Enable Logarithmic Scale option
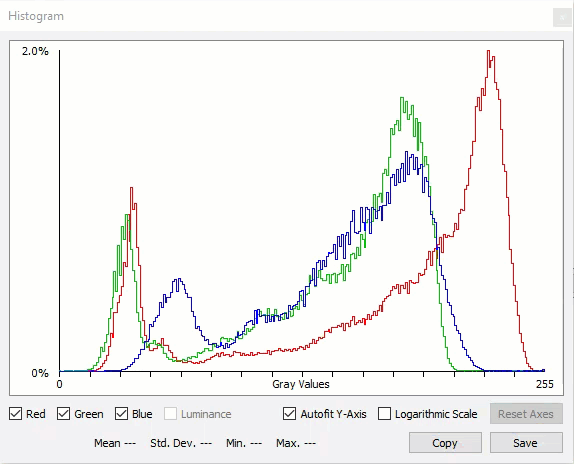 coord(384,414)
